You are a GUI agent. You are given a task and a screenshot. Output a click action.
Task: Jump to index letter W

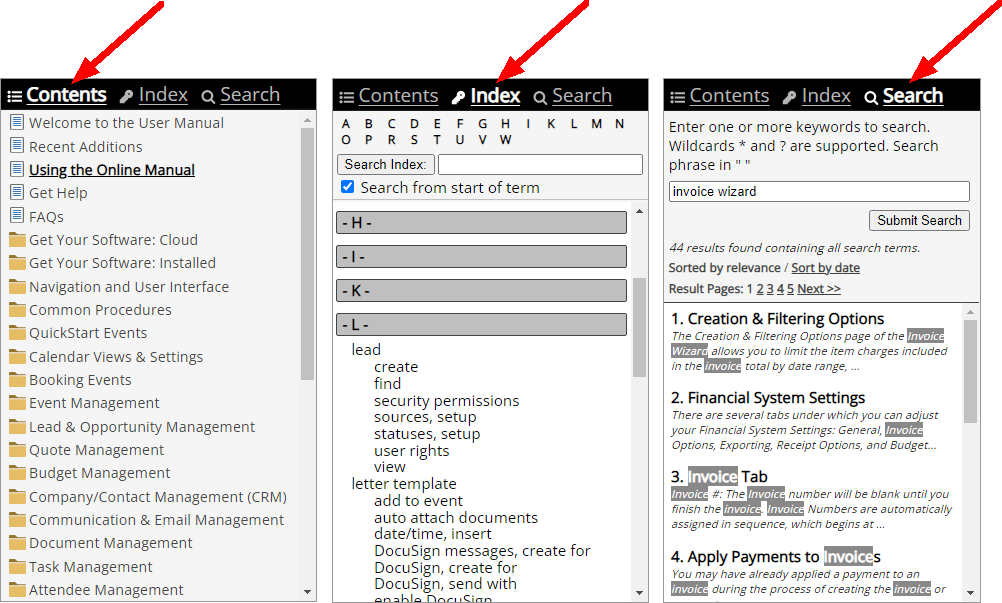coord(505,140)
